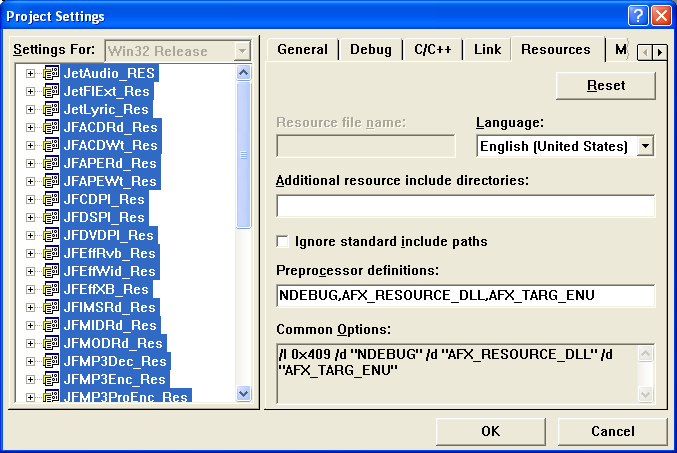677x453 pixels.
Task: Click the Reset button
Action: (606, 86)
